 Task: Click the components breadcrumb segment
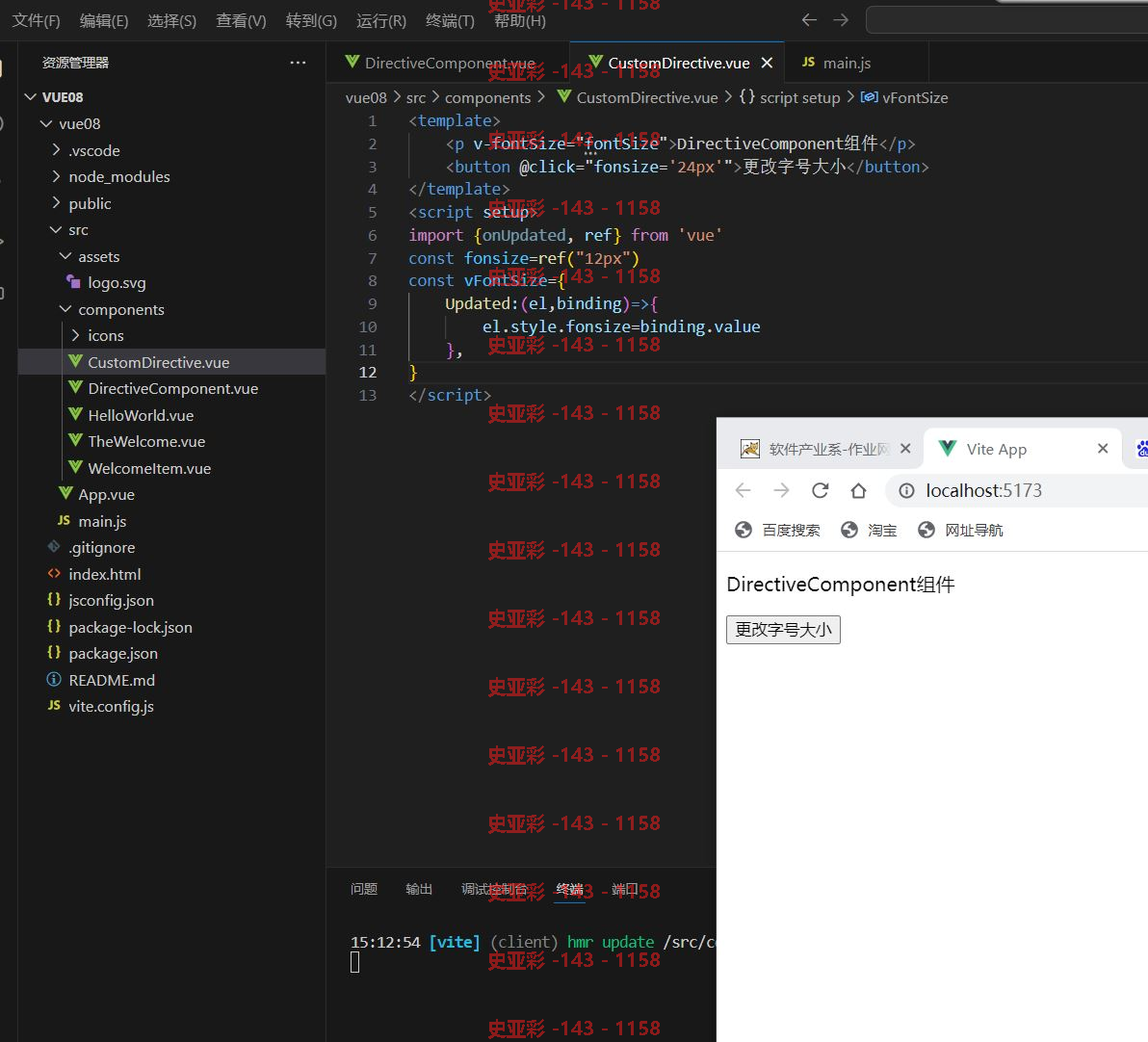(x=487, y=97)
